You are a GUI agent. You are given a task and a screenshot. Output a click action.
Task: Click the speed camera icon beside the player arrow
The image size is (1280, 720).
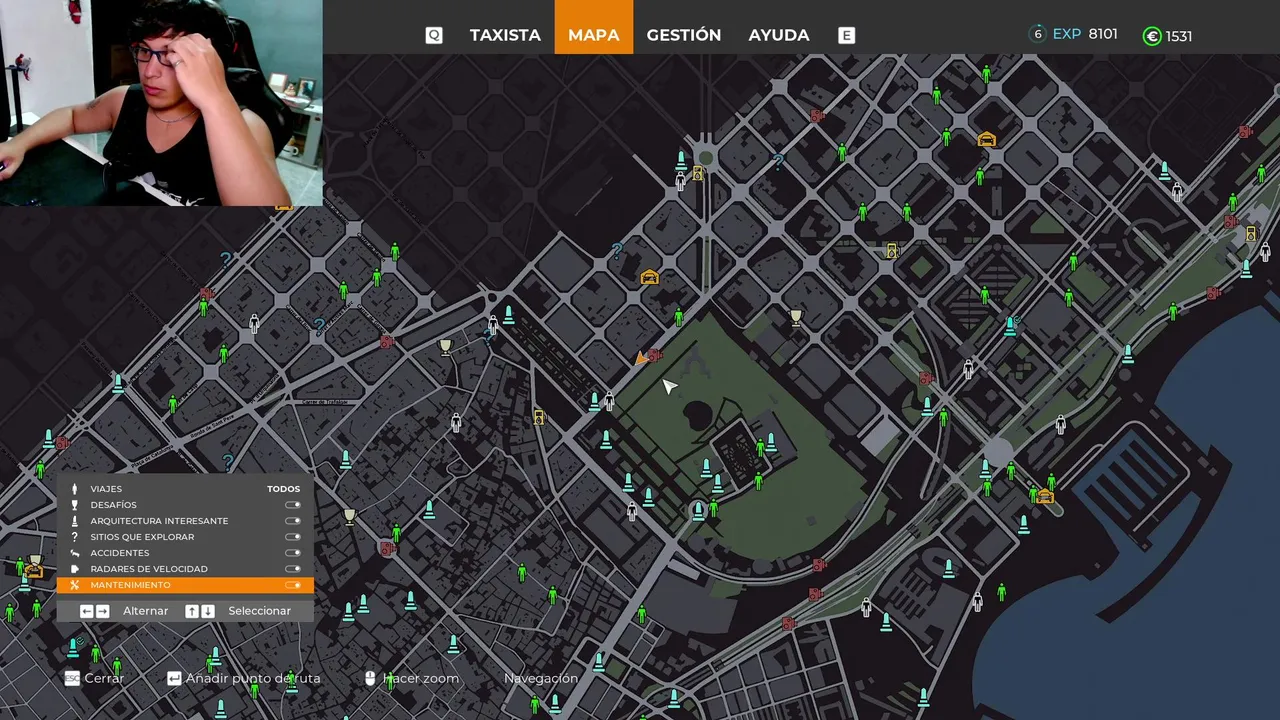(x=654, y=355)
